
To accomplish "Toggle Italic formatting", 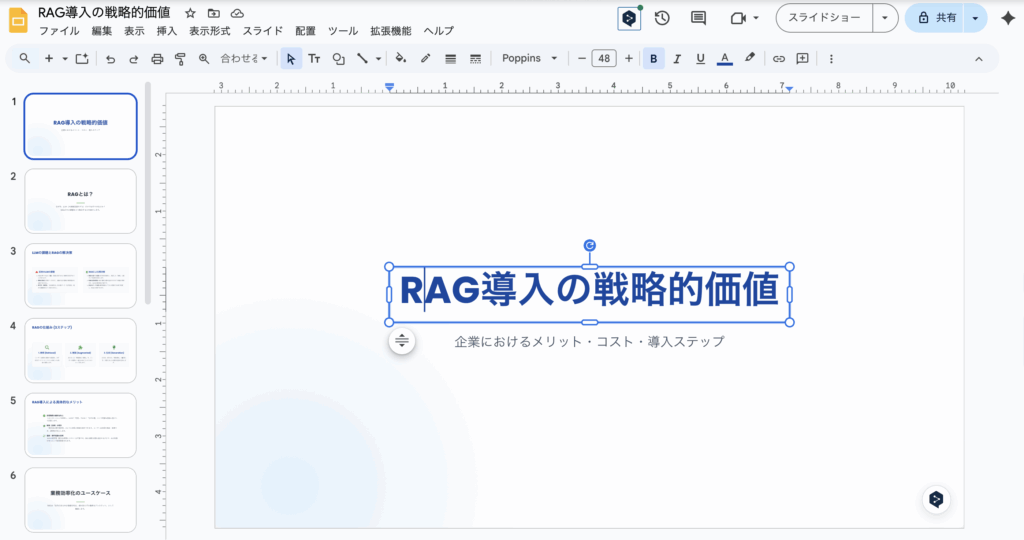I will pos(677,59).
